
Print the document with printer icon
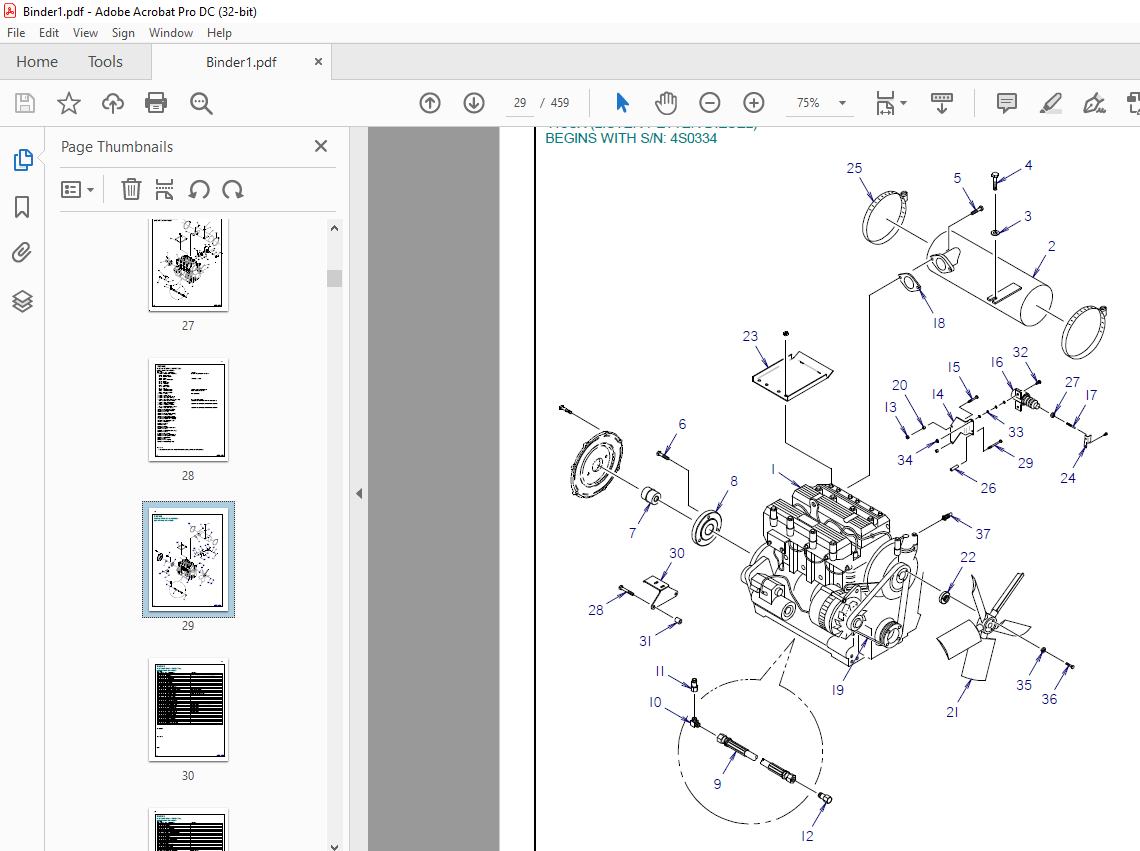pyautogui.click(x=156, y=103)
